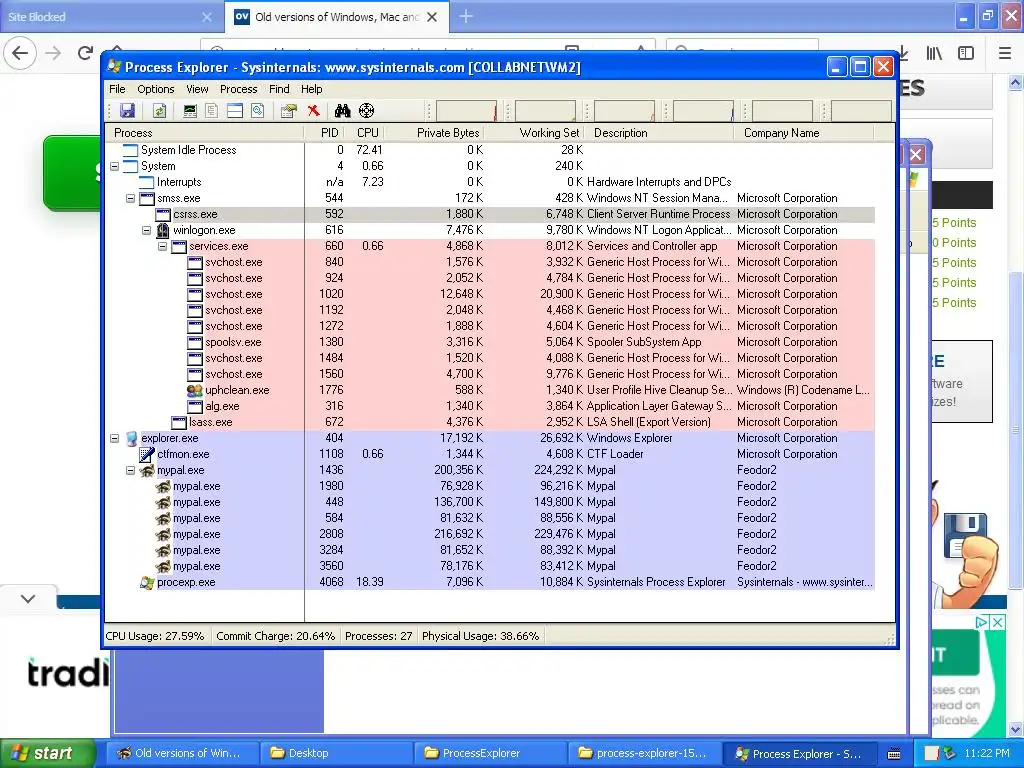The width and height of the screenshot is (1024, 768).
Task: Click the 'CPU Usage: 27.59%' status text
Action: tap(155, 636)
